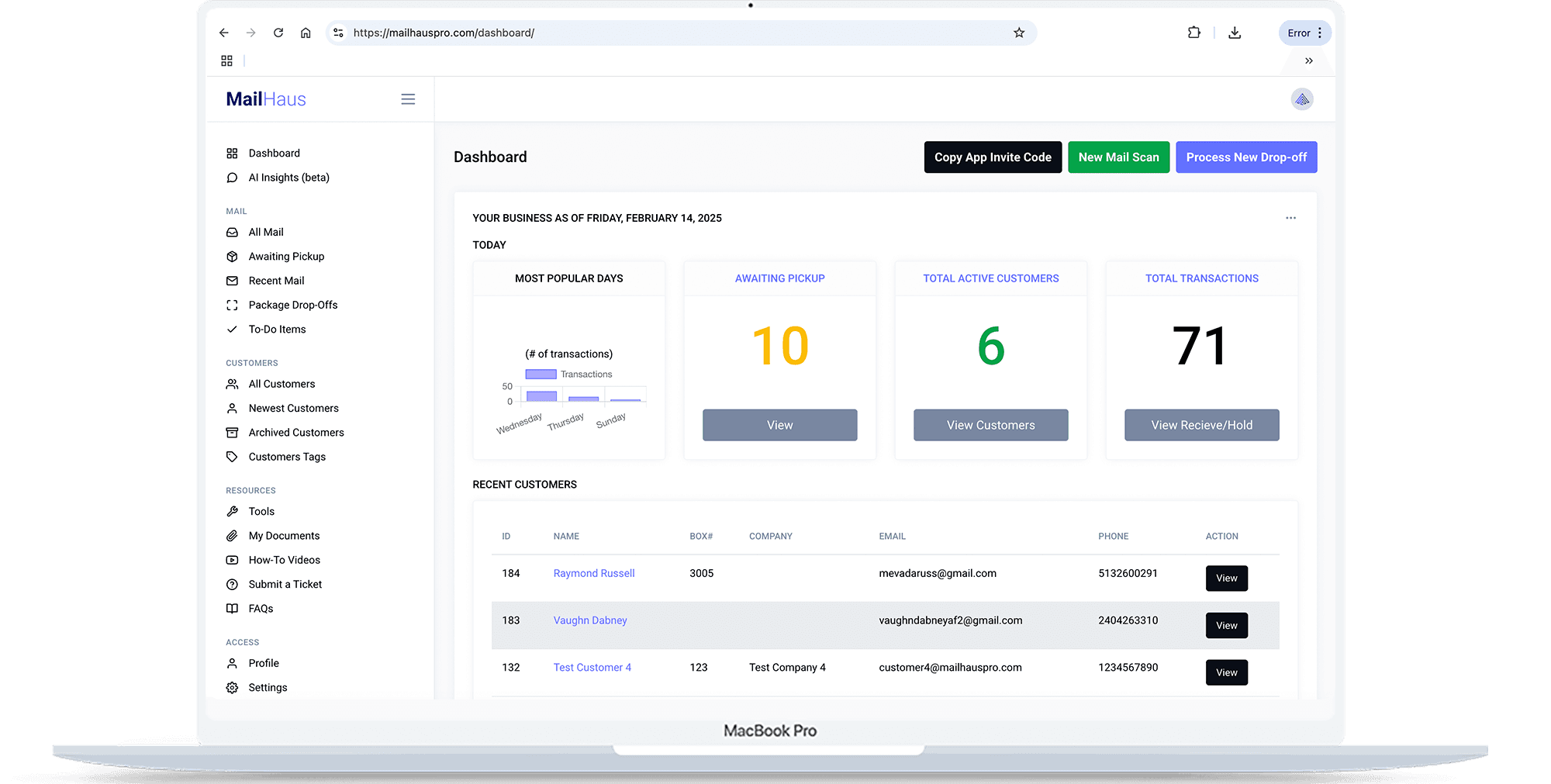This screenshot has height=784, width=1551.
Task: Click View under Awaiting Pickup
Action: [779, 425]
